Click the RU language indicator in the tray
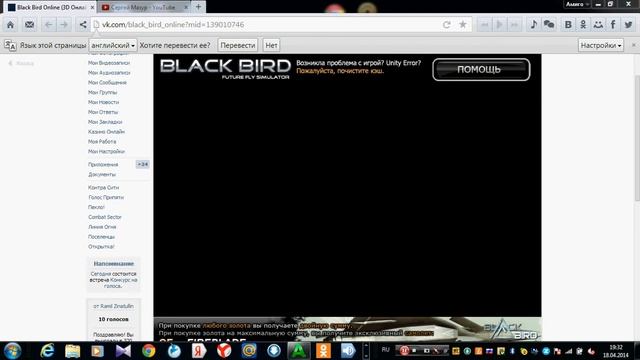The height and width of the screenshot is (360, 640). click(386, 350)
